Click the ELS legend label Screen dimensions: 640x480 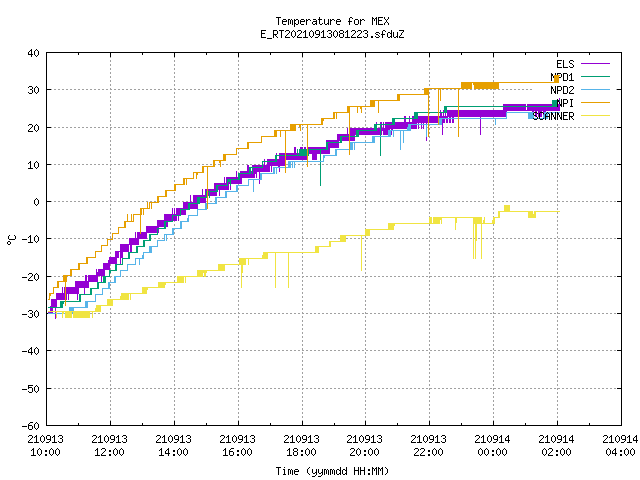pyautogui.click(x=565, y=64)
